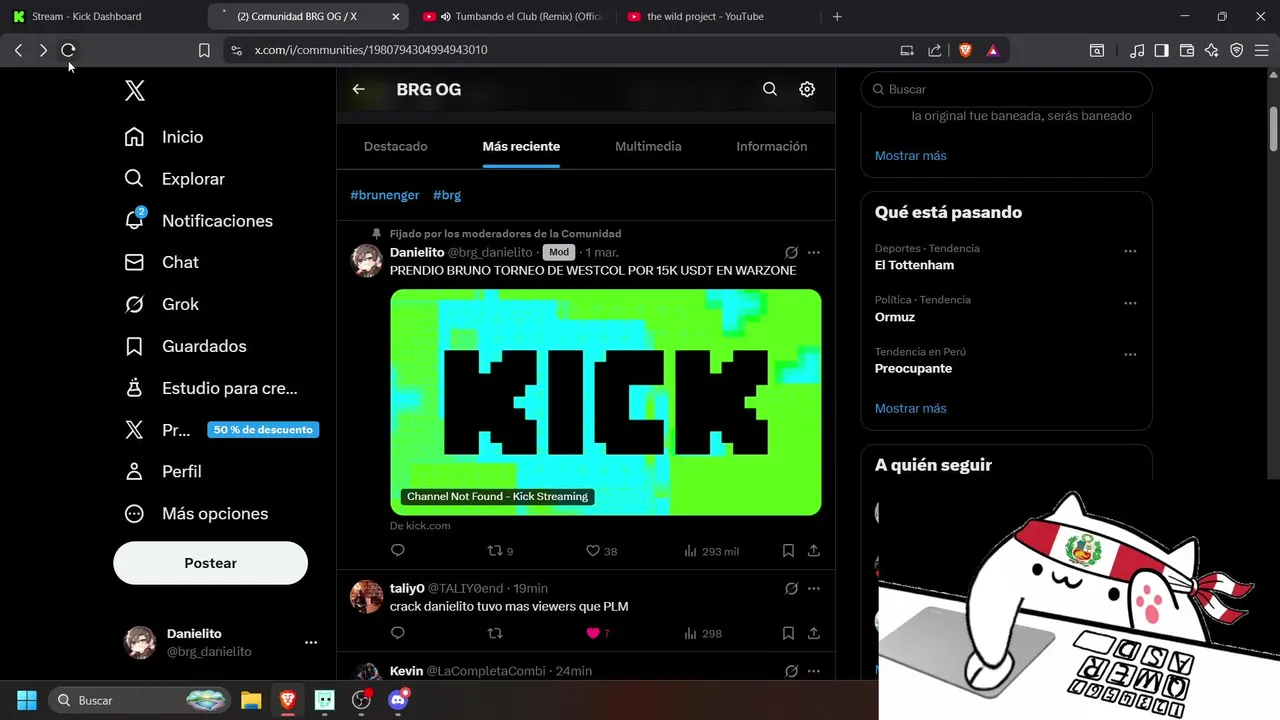Image resolution: width=1280 pixels, height=720 pixels.
Task: Click the browser address bar URL
Action: pyautogui.click(x=371, y=50)
